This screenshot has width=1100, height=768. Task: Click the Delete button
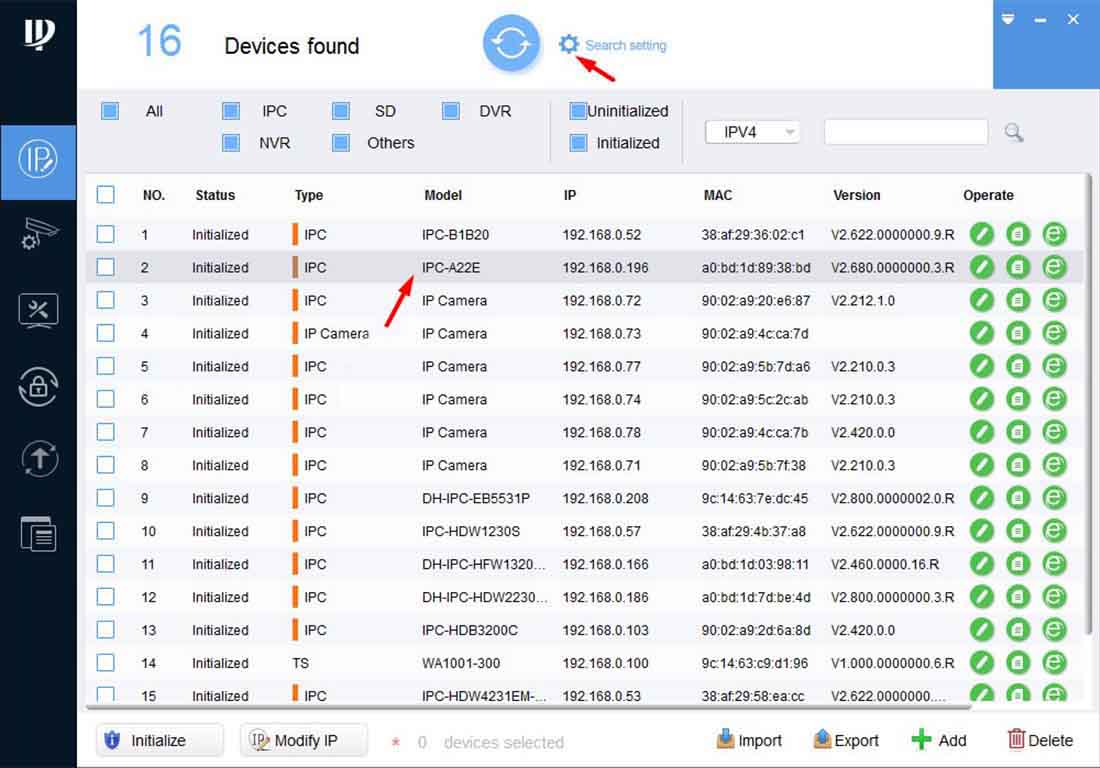click(1040, 740)
